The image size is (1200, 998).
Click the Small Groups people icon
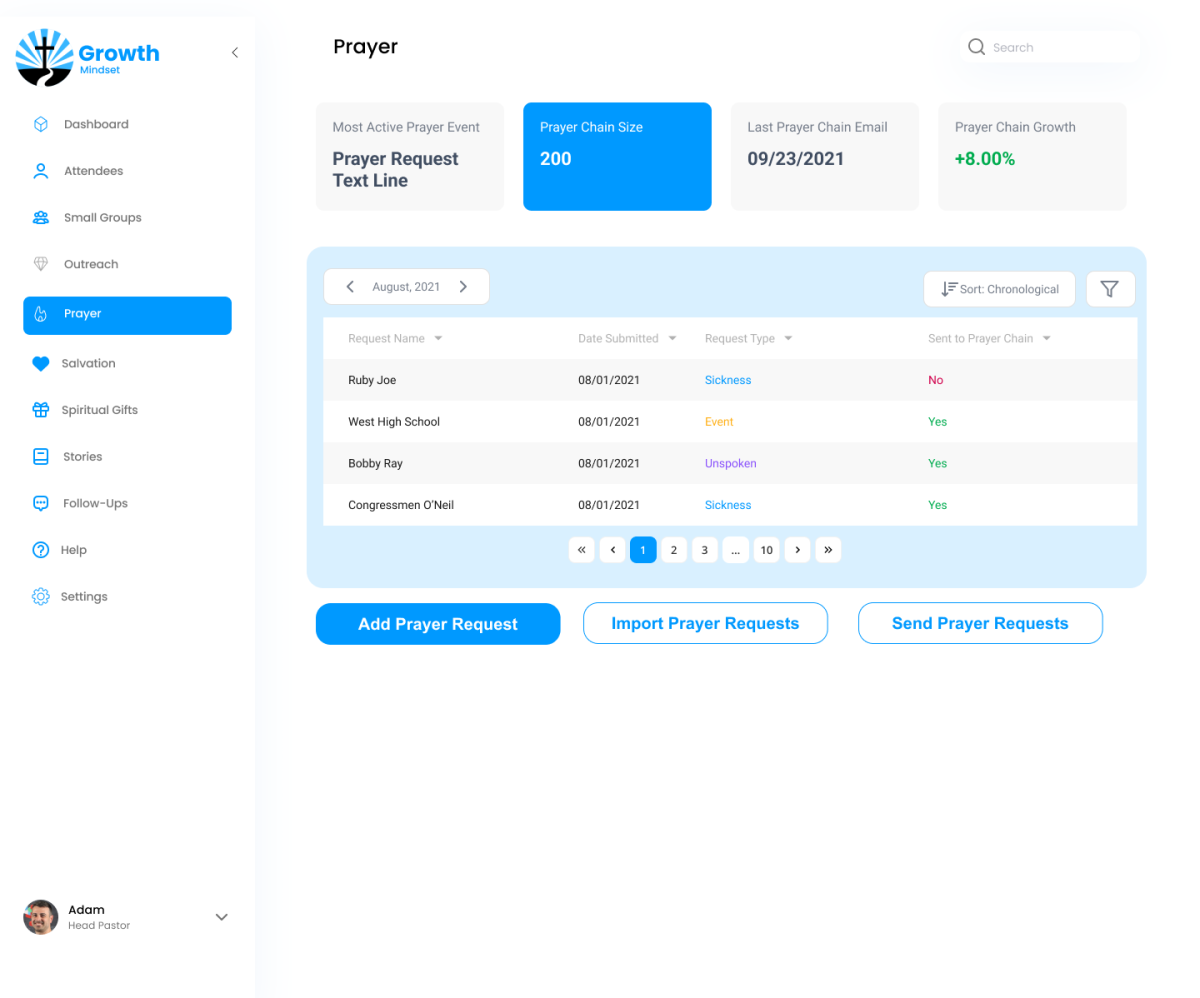pyautogui.click(x=41, y=218)
